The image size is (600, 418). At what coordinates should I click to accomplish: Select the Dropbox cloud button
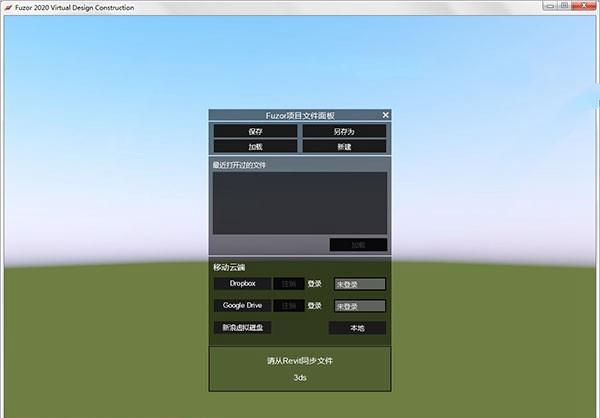click(x=242, y=284)
